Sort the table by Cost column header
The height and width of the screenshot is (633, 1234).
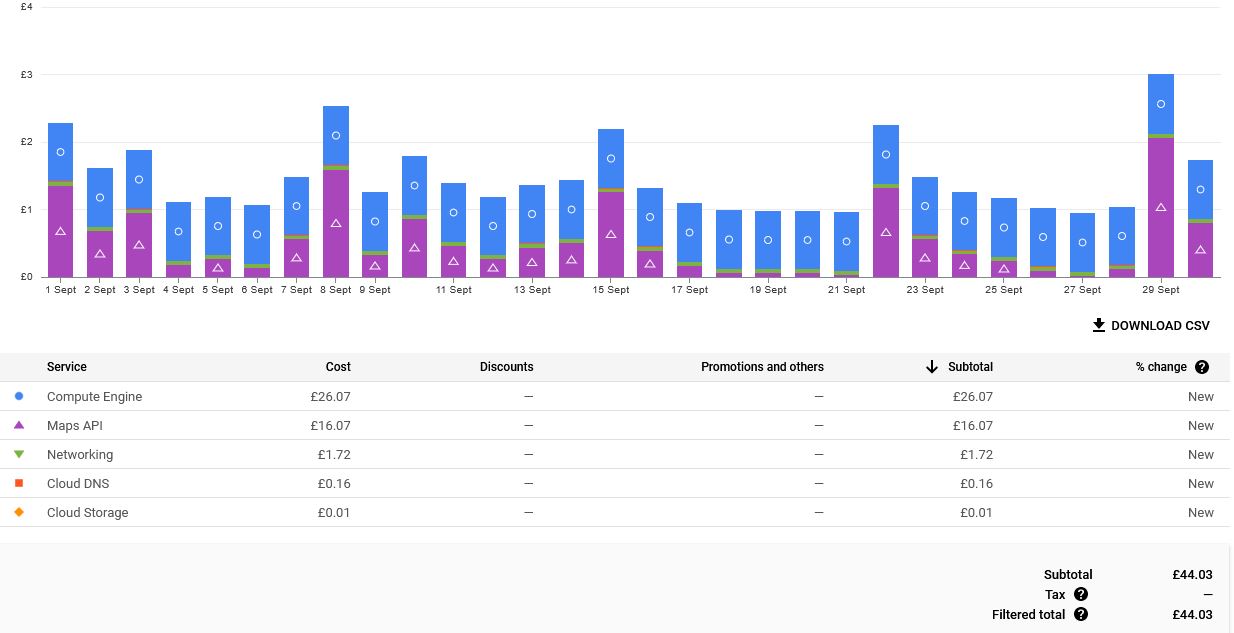pyautogui.click(x=338, y=367)
